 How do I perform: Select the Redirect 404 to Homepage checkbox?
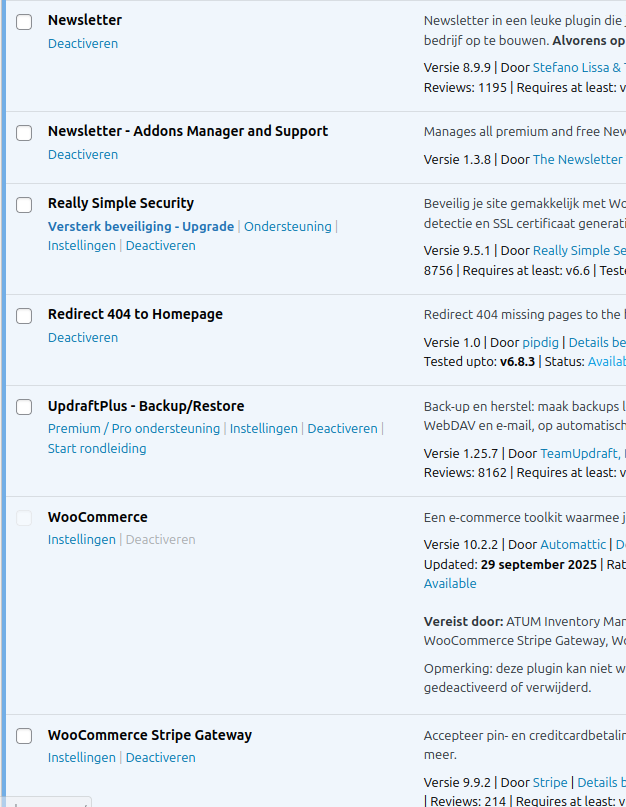(24, 316)
